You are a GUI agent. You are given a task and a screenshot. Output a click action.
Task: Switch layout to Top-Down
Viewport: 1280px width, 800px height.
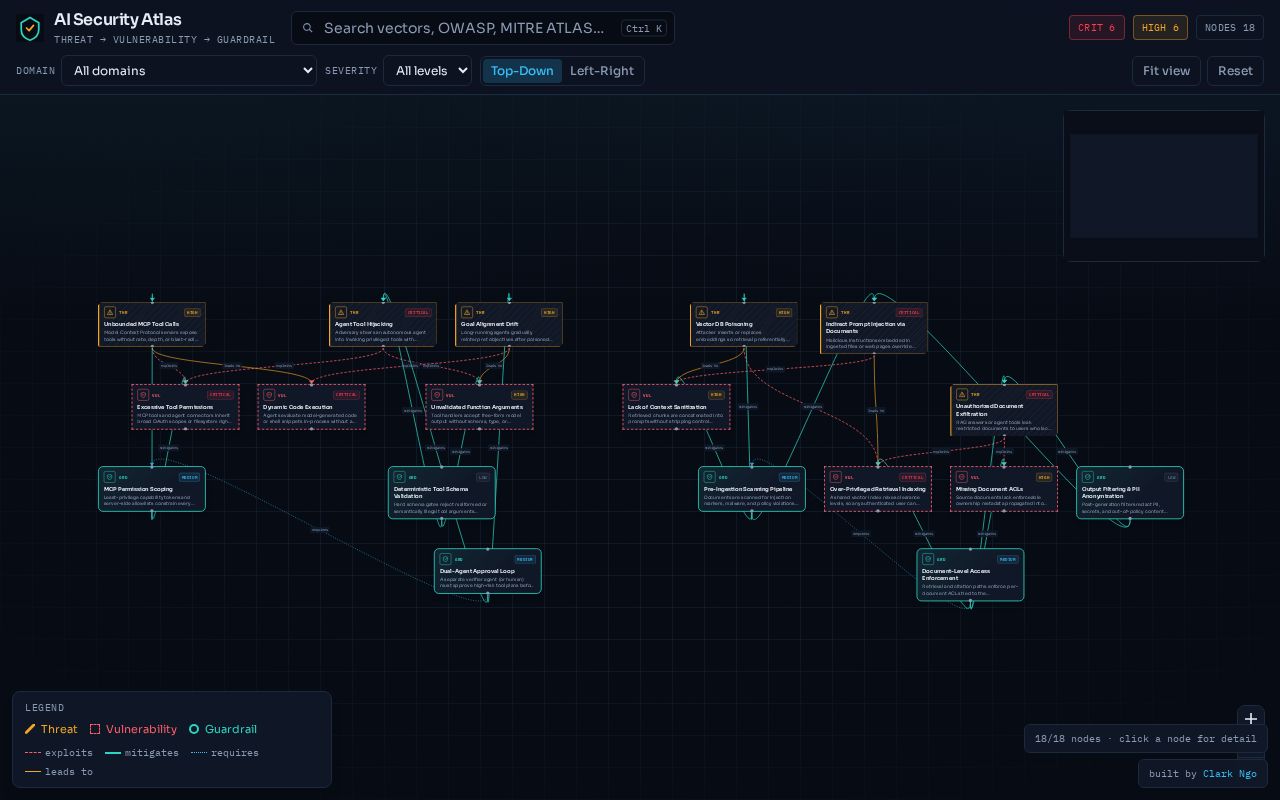(522, 71)
